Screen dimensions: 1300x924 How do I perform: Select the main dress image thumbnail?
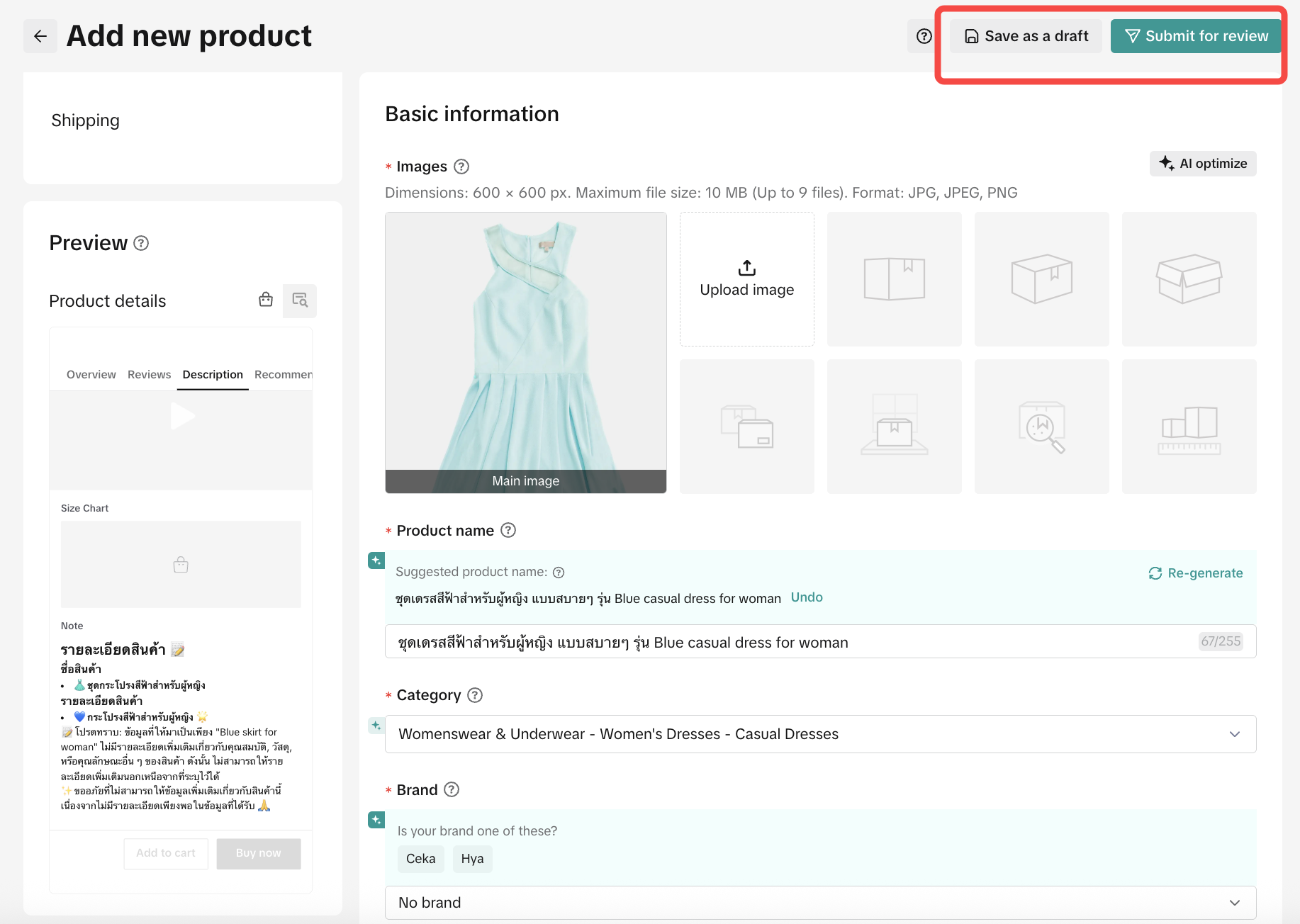[x=525, y=352]
